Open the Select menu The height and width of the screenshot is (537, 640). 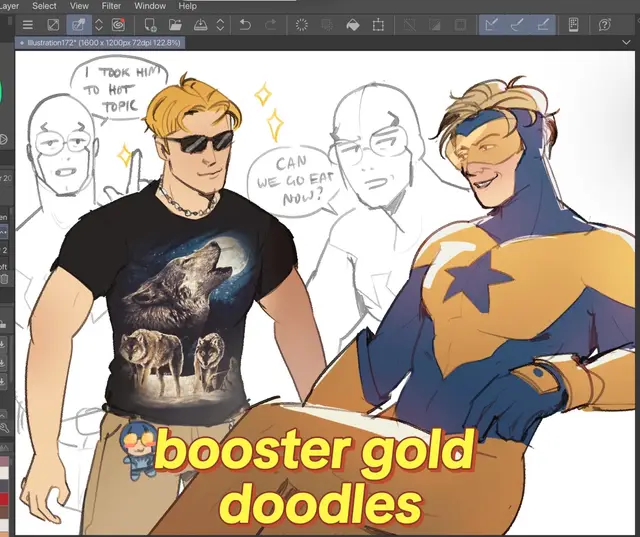(x=44, y=6)
